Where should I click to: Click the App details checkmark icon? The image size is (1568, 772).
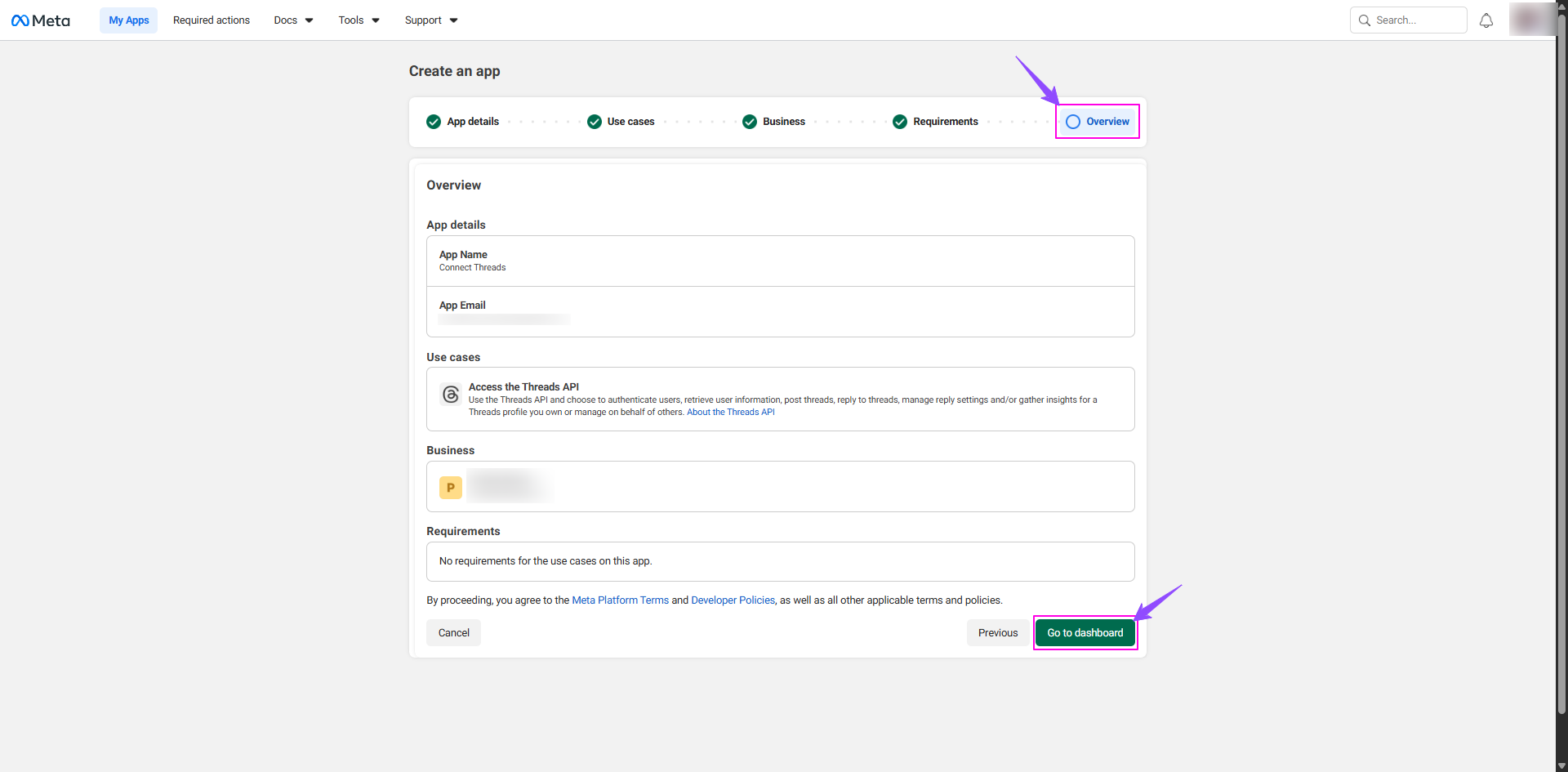tap(434, 122)
